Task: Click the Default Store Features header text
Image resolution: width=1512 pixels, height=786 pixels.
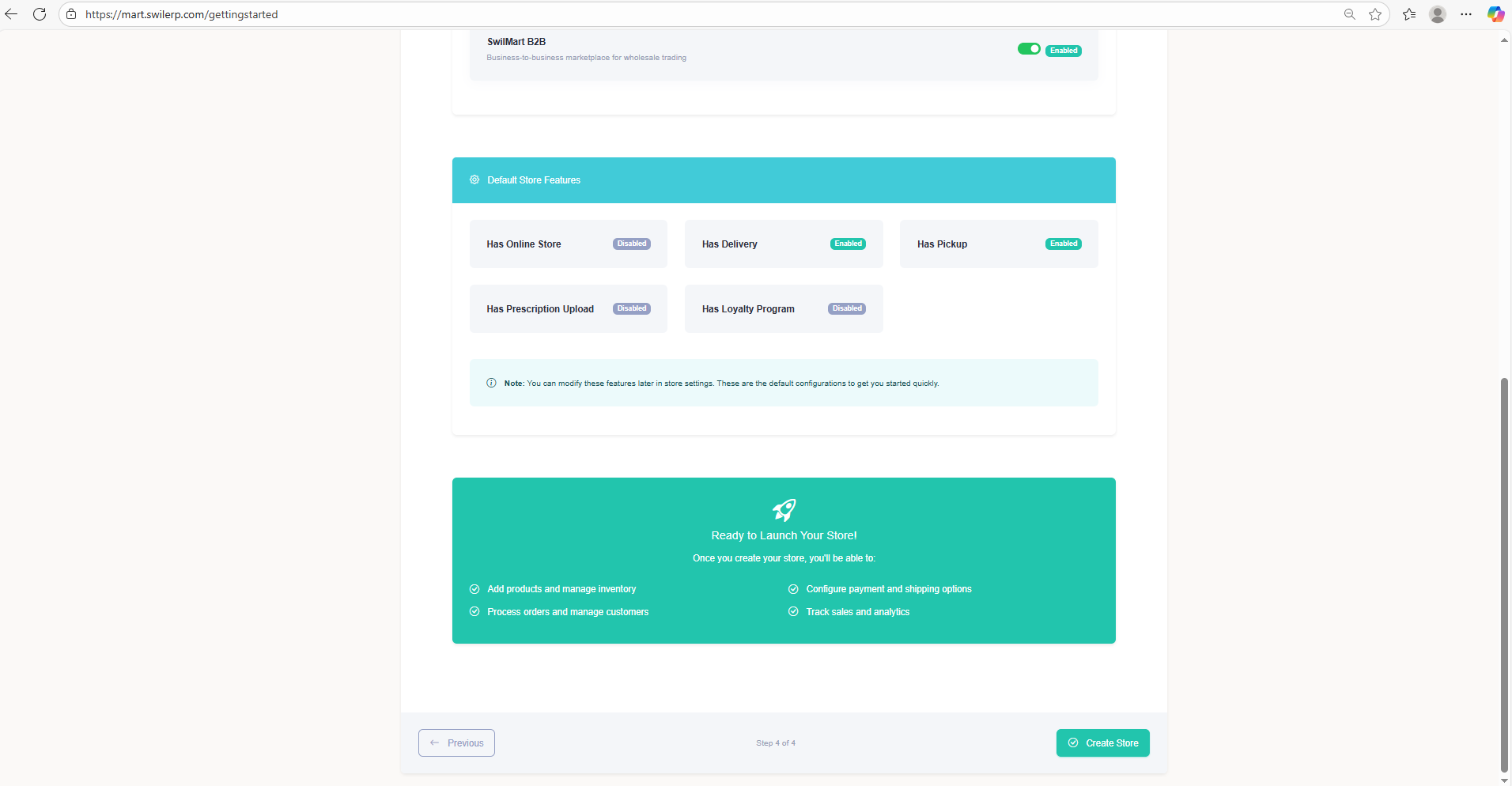Action: tap(534, 180)
